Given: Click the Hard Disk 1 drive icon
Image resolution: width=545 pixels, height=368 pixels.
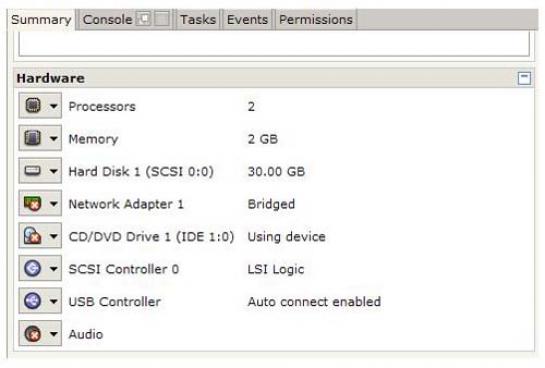Looking at the screenshot, I should [33, 171].
